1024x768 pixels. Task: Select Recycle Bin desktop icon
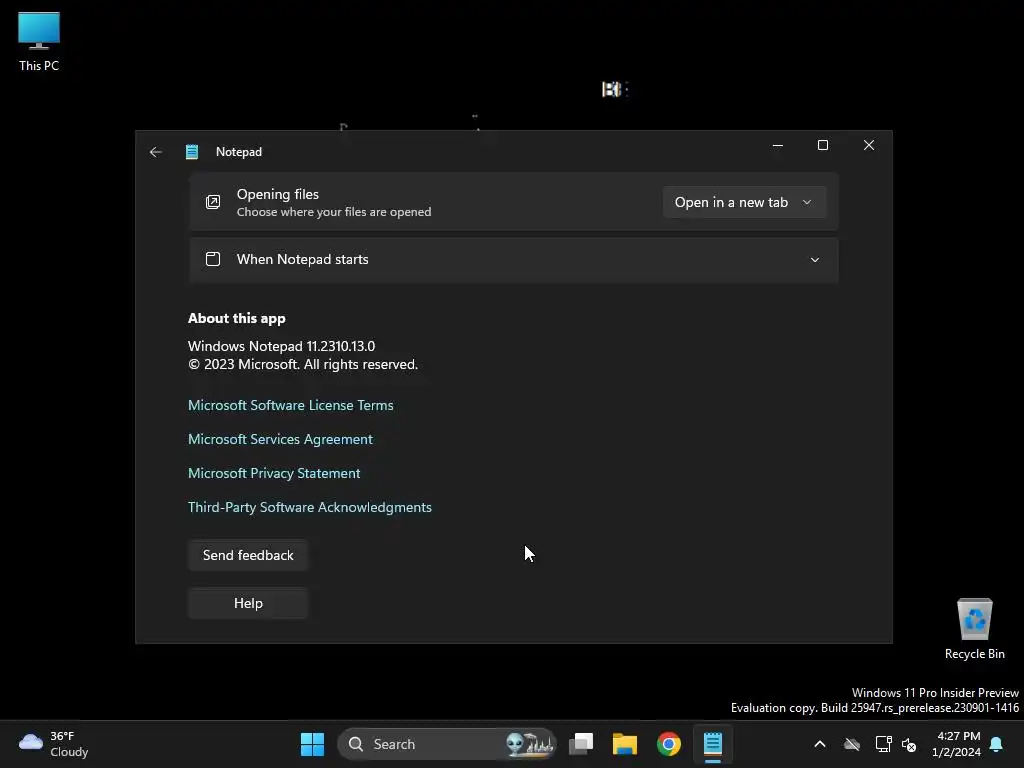tap(974, 629)
